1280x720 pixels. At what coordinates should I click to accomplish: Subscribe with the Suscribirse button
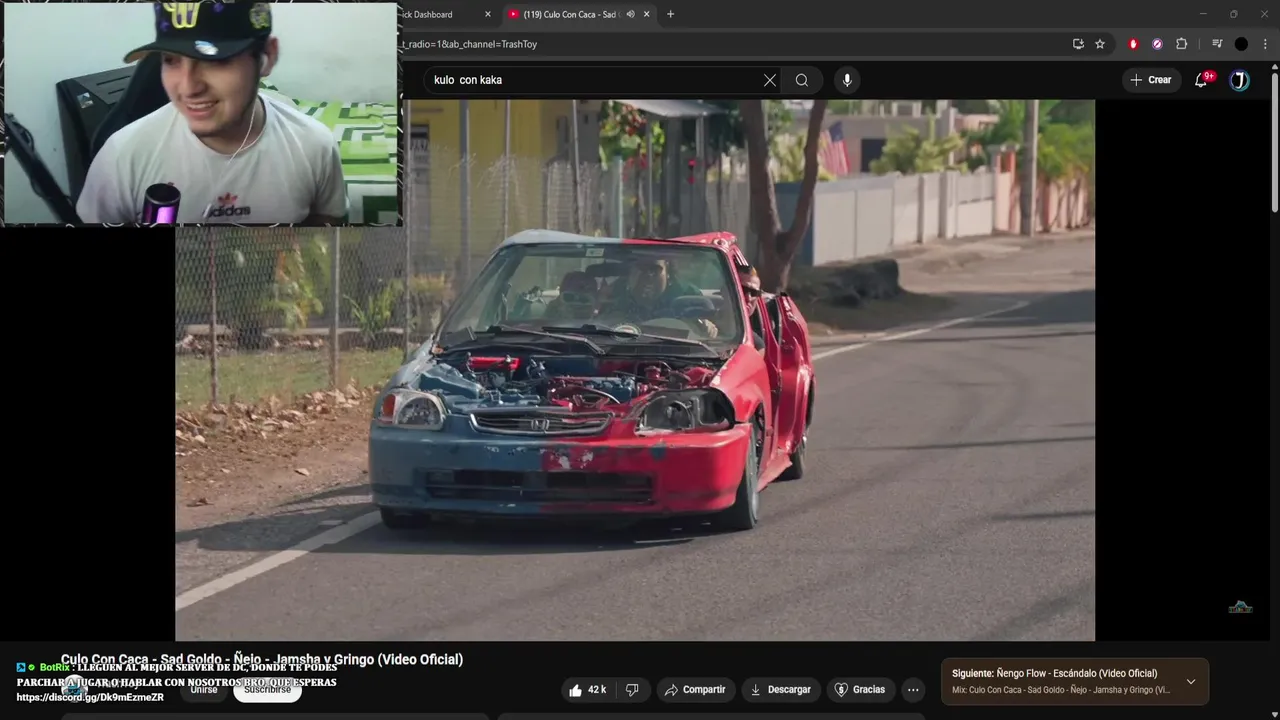click(x=267, y=690)
